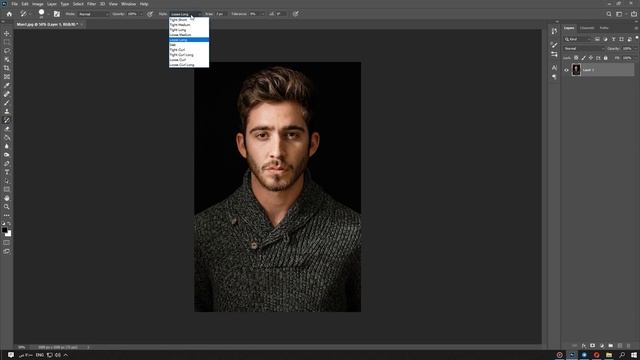Image resolution: width=640 pixels, height=360 pixels.
Task: Open the painting Mode dropdown in options bar
Action: [94, 14]
